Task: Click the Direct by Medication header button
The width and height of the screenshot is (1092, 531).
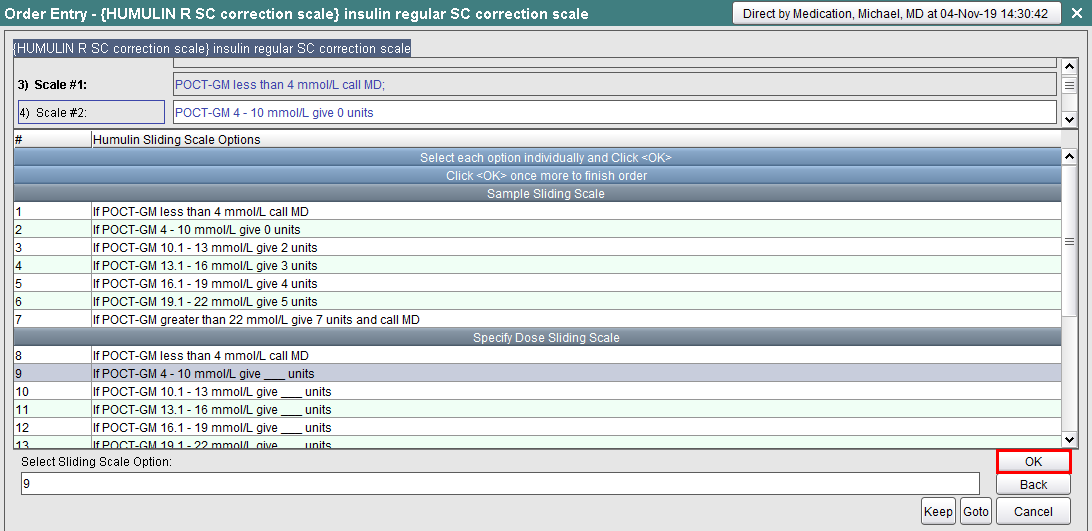Action: [x=897, y=13]
